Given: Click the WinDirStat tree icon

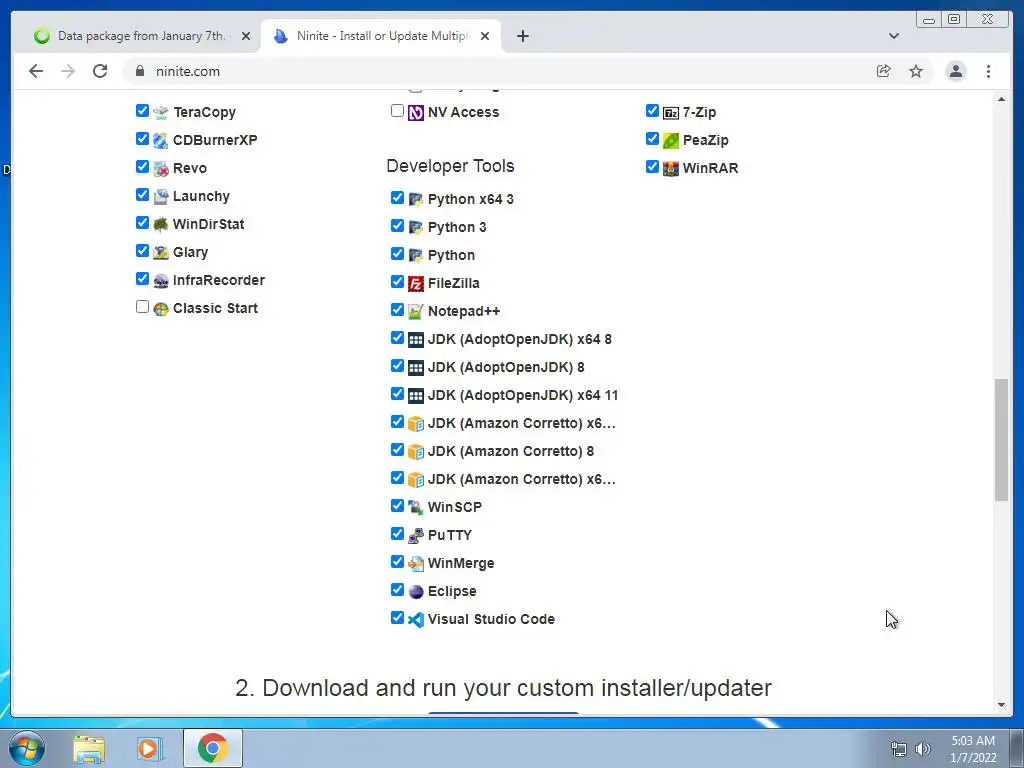Looking at the screenshot, I should (161, 225).
